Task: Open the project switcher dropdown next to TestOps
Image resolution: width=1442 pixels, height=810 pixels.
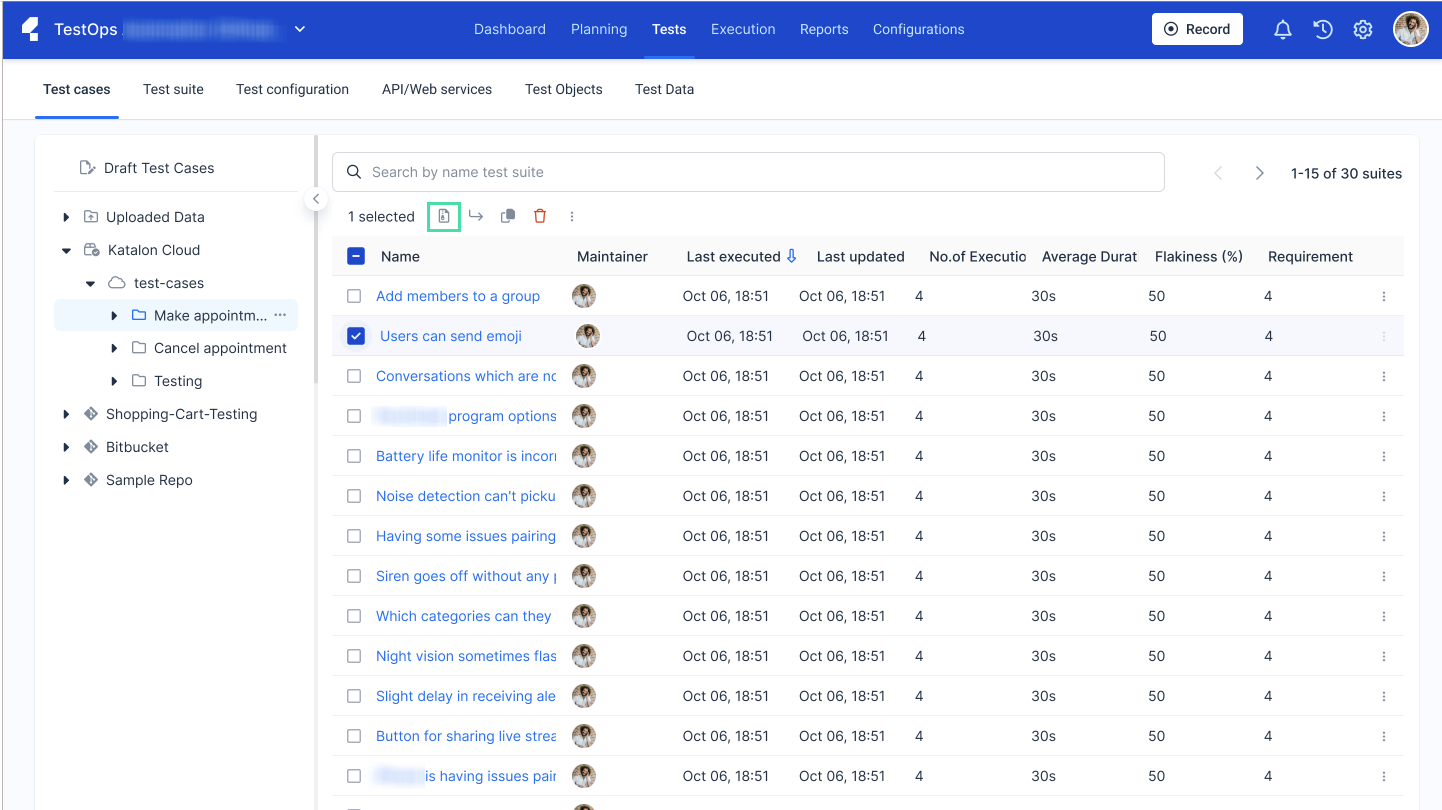Action: coord(299,29)
